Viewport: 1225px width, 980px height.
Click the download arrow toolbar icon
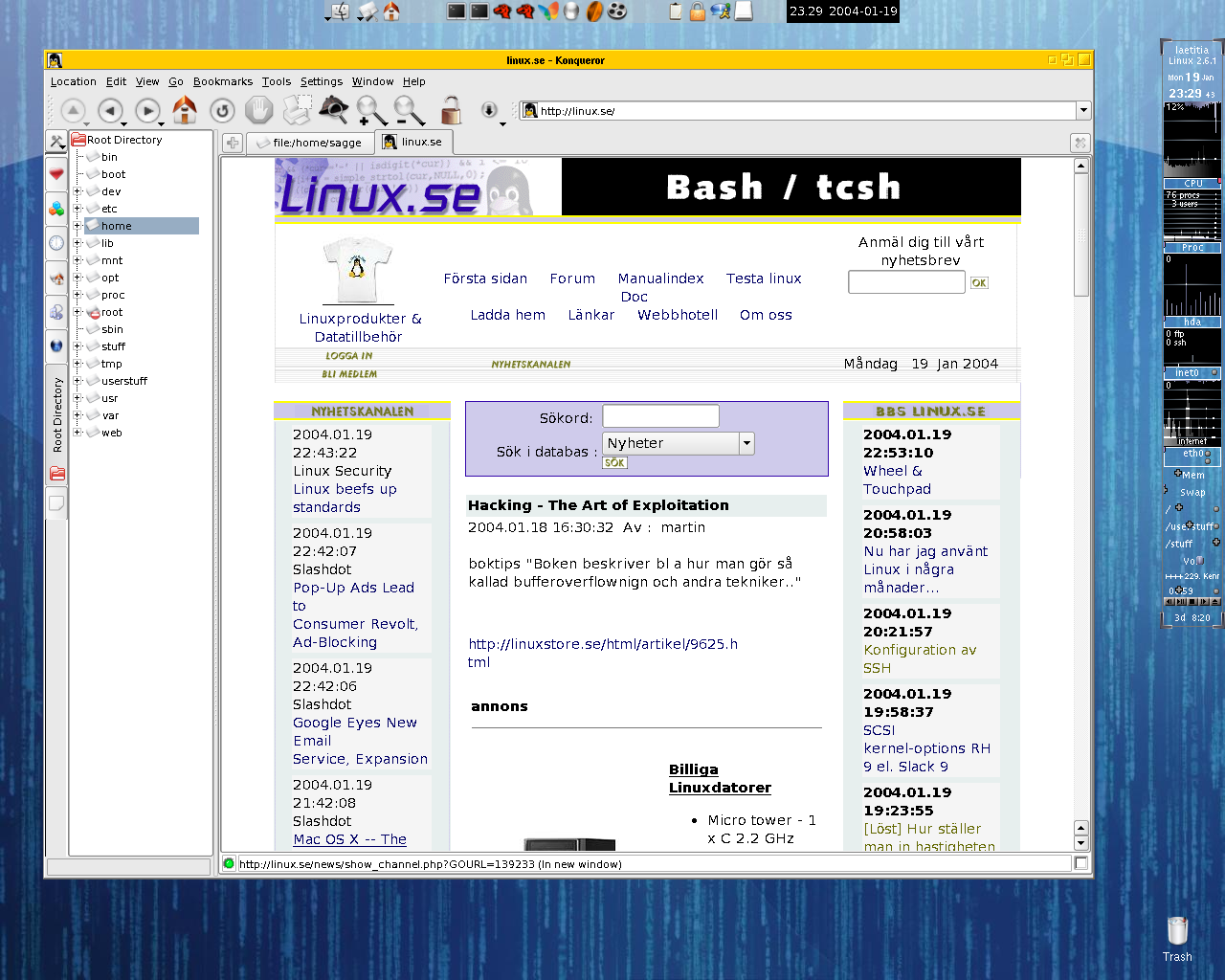click(489, 110)
